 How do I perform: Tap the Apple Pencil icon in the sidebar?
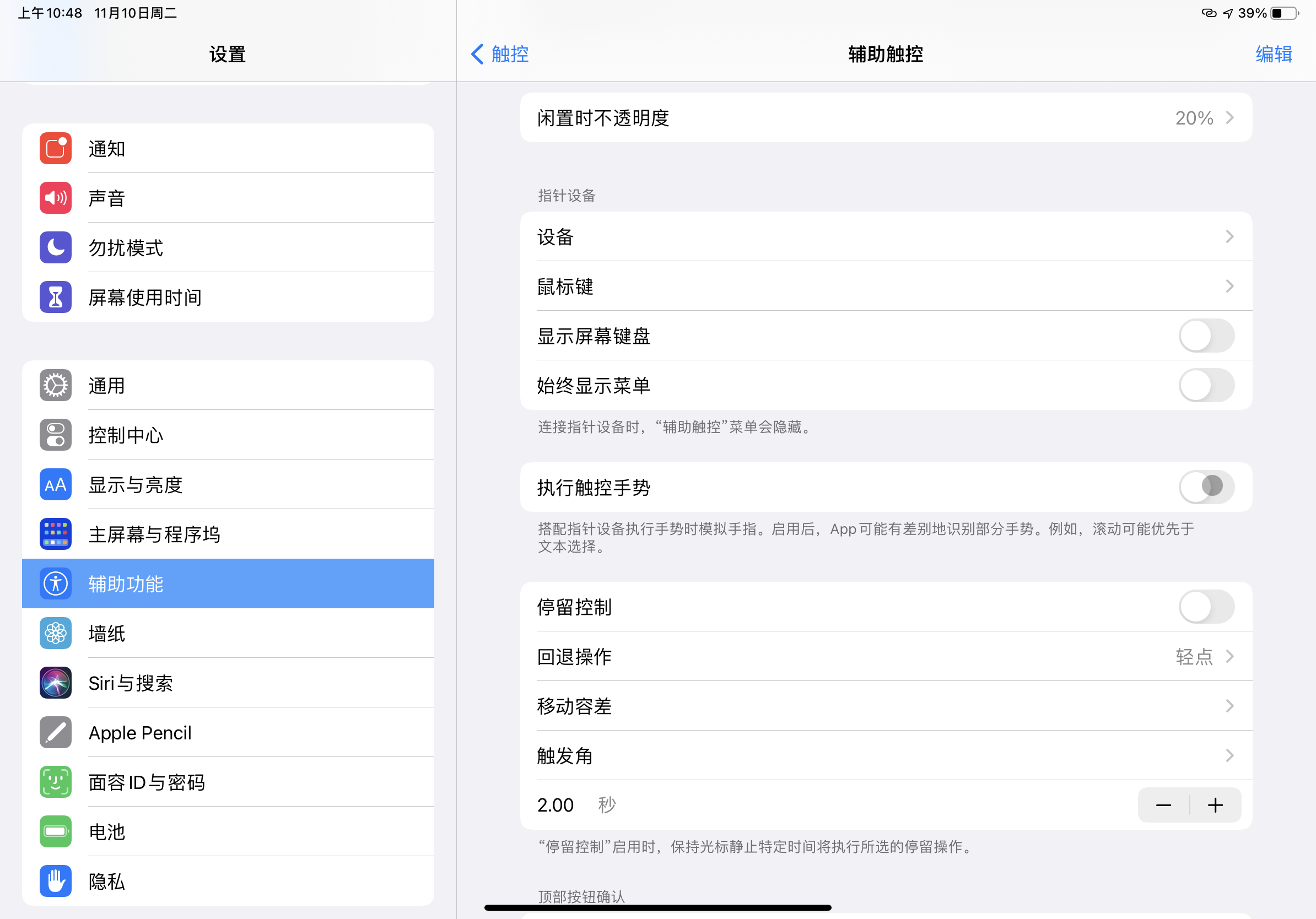click(x=56, y=732)
